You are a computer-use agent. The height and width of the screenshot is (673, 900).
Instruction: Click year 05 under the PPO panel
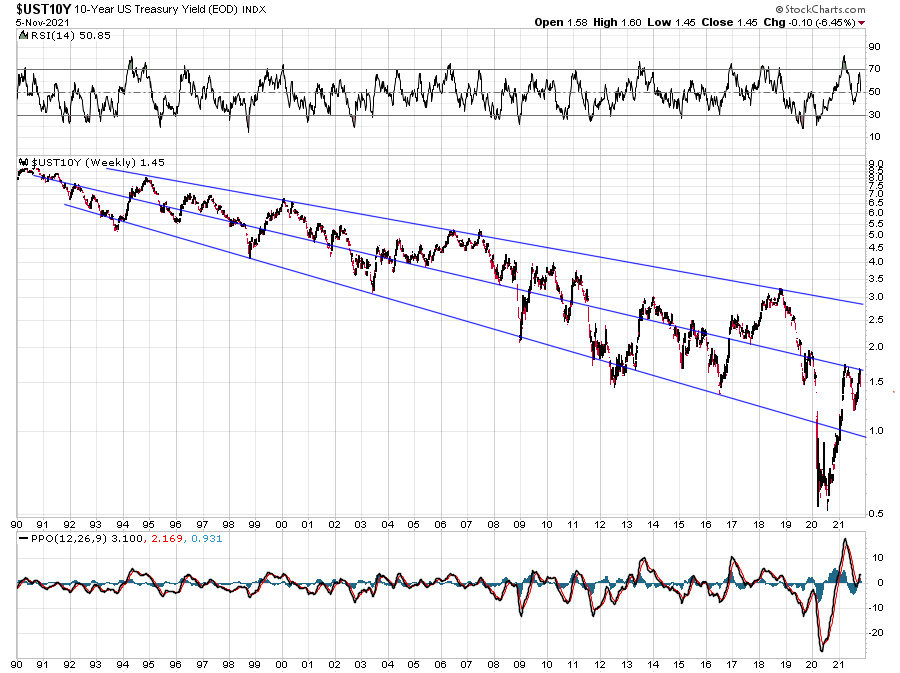414,665
